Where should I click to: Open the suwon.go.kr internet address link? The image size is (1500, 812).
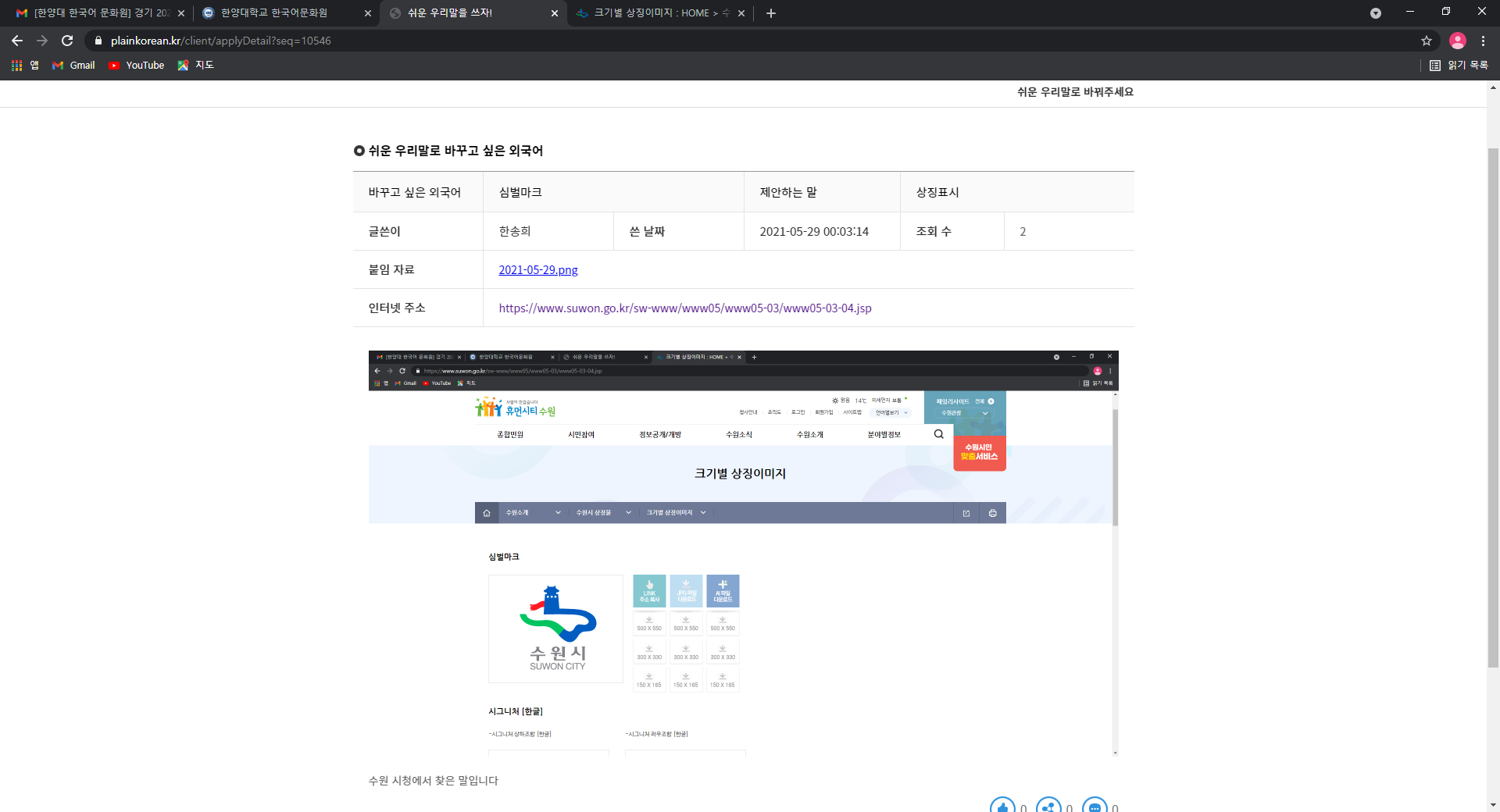pyautogui.click(x=684, y=308)
